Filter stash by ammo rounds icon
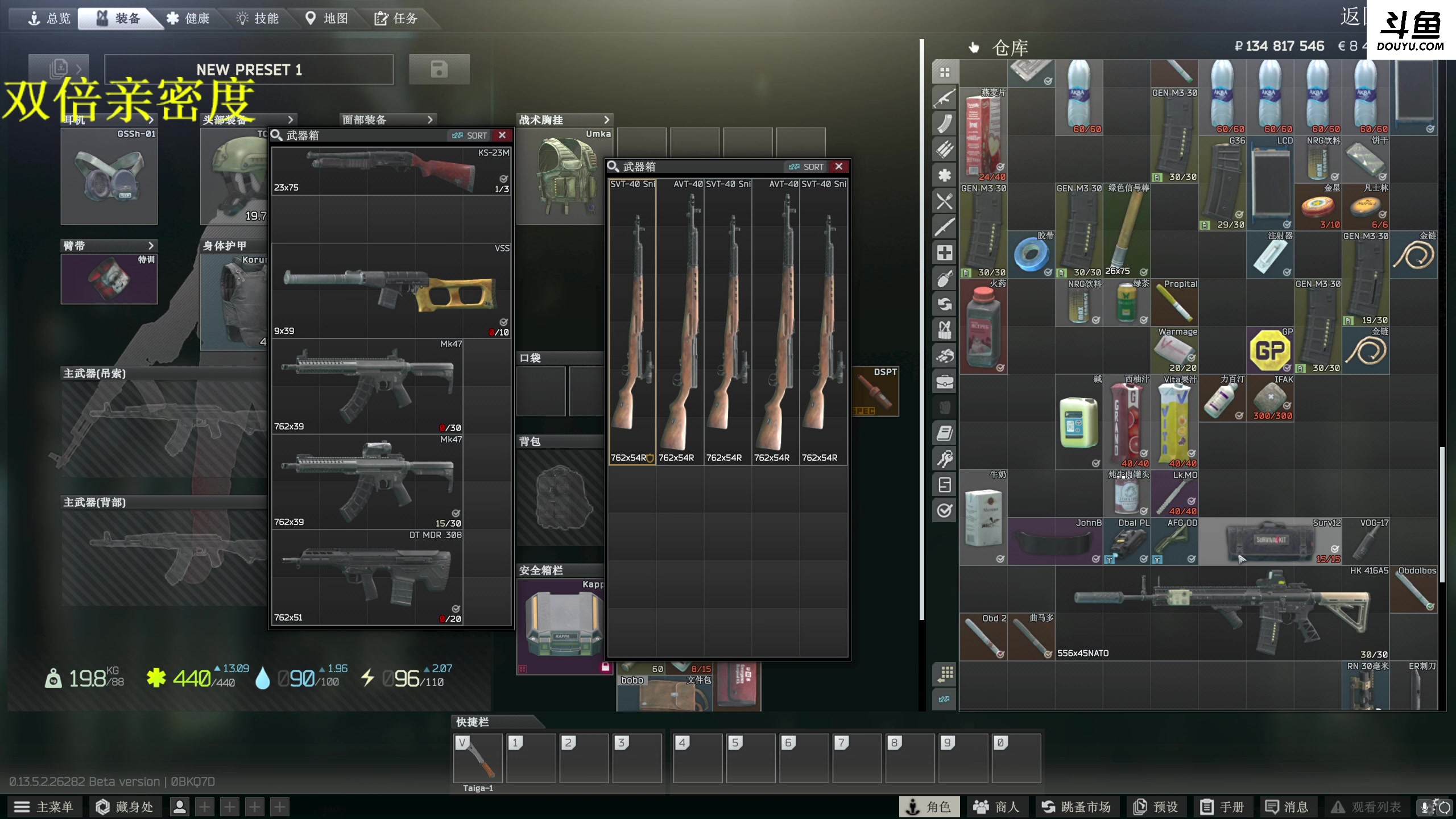This screenshot has width=1456, height=819. pyautogui.click(x=945, y=149)
